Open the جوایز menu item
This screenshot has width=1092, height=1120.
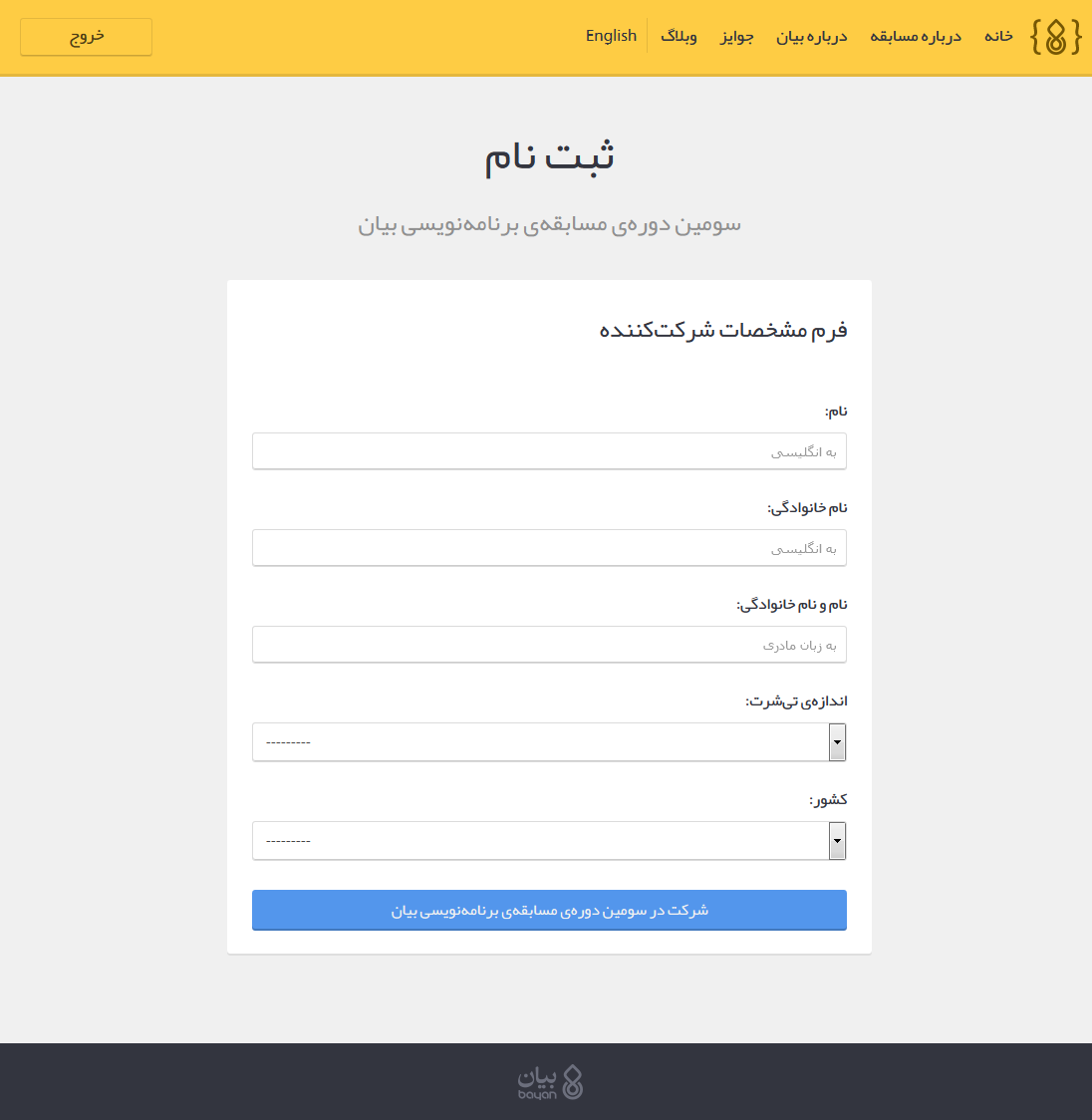coord(736,36)
